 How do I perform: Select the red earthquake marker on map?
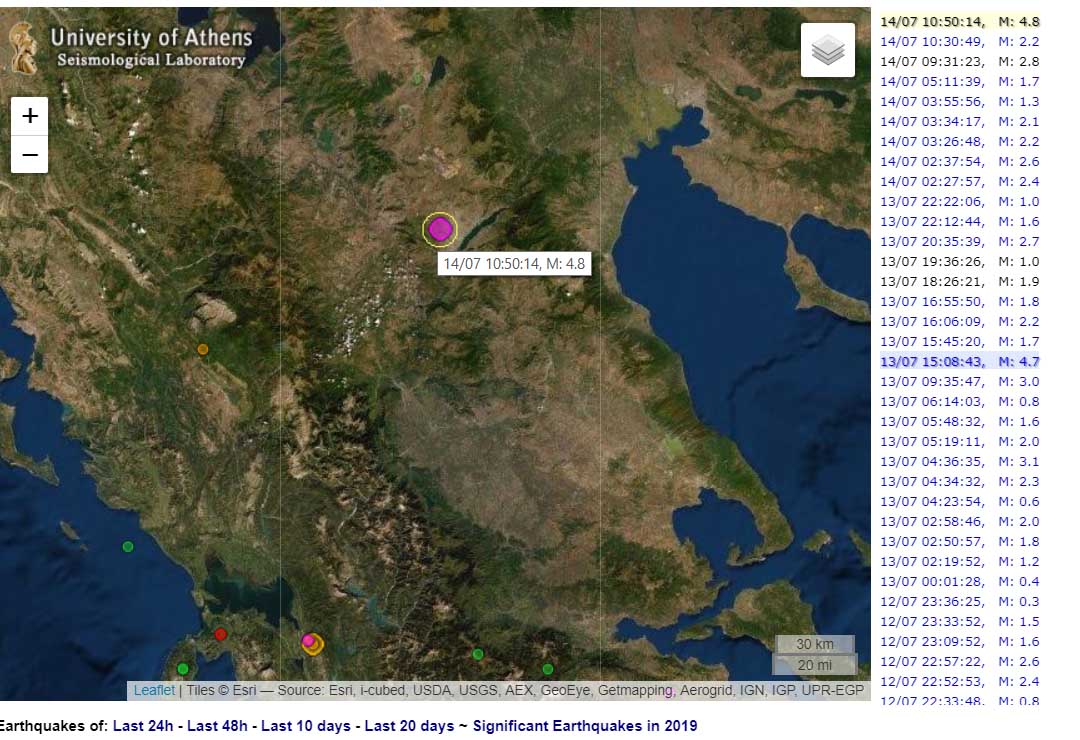point(221,634)
